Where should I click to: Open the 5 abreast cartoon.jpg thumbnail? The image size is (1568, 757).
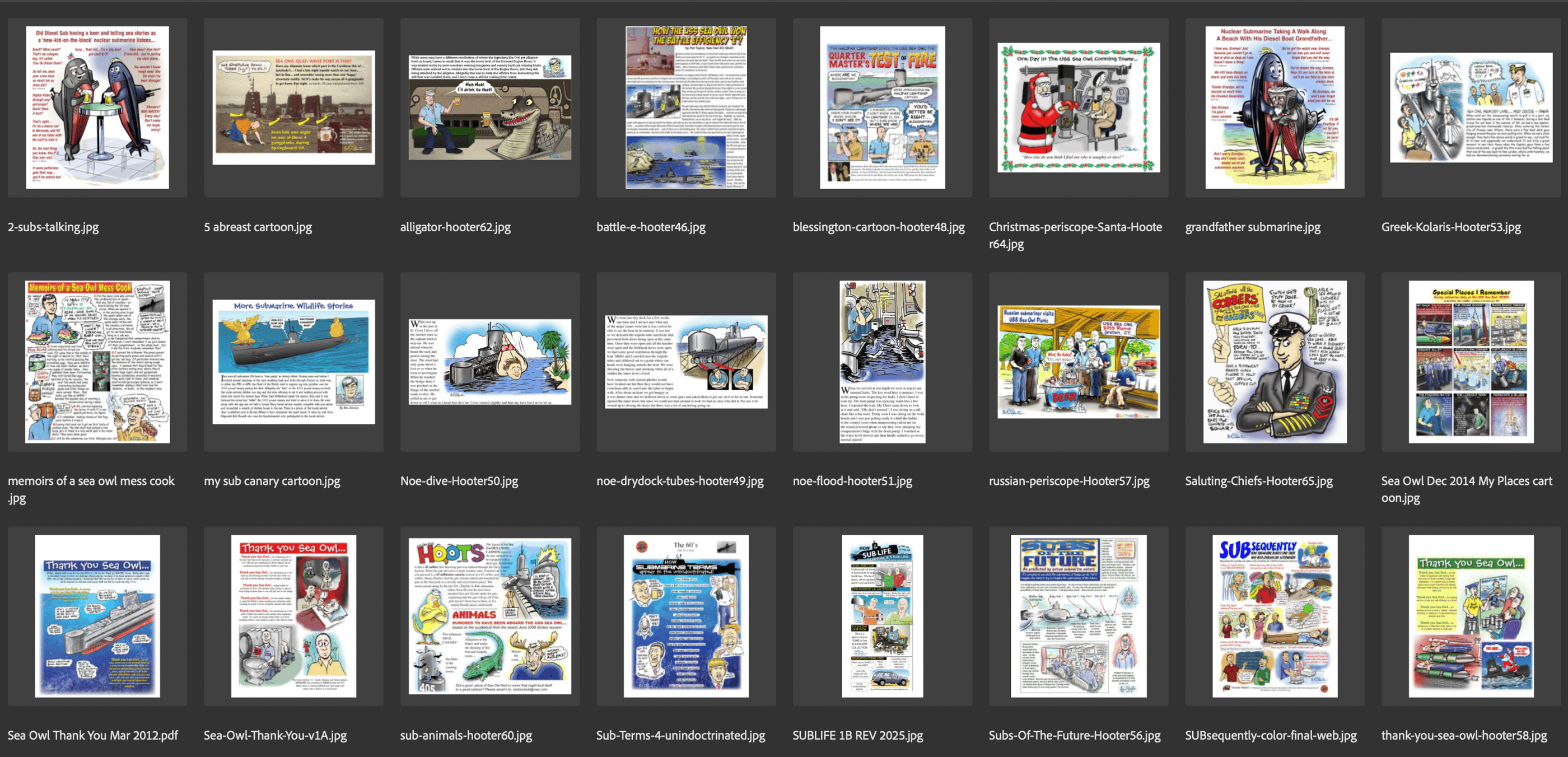click(293, 107)
